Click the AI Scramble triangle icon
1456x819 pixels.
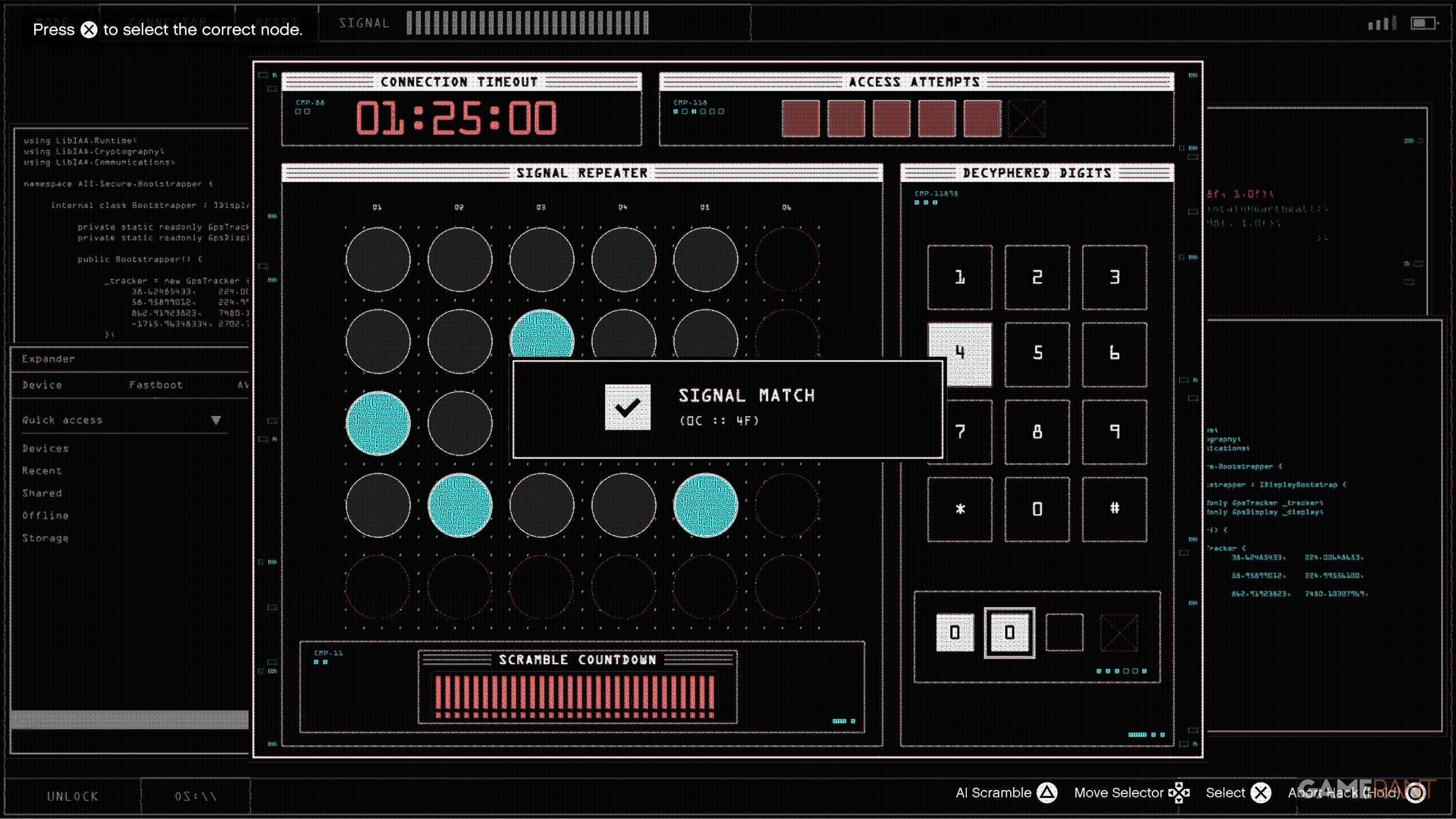[1046, 792]
